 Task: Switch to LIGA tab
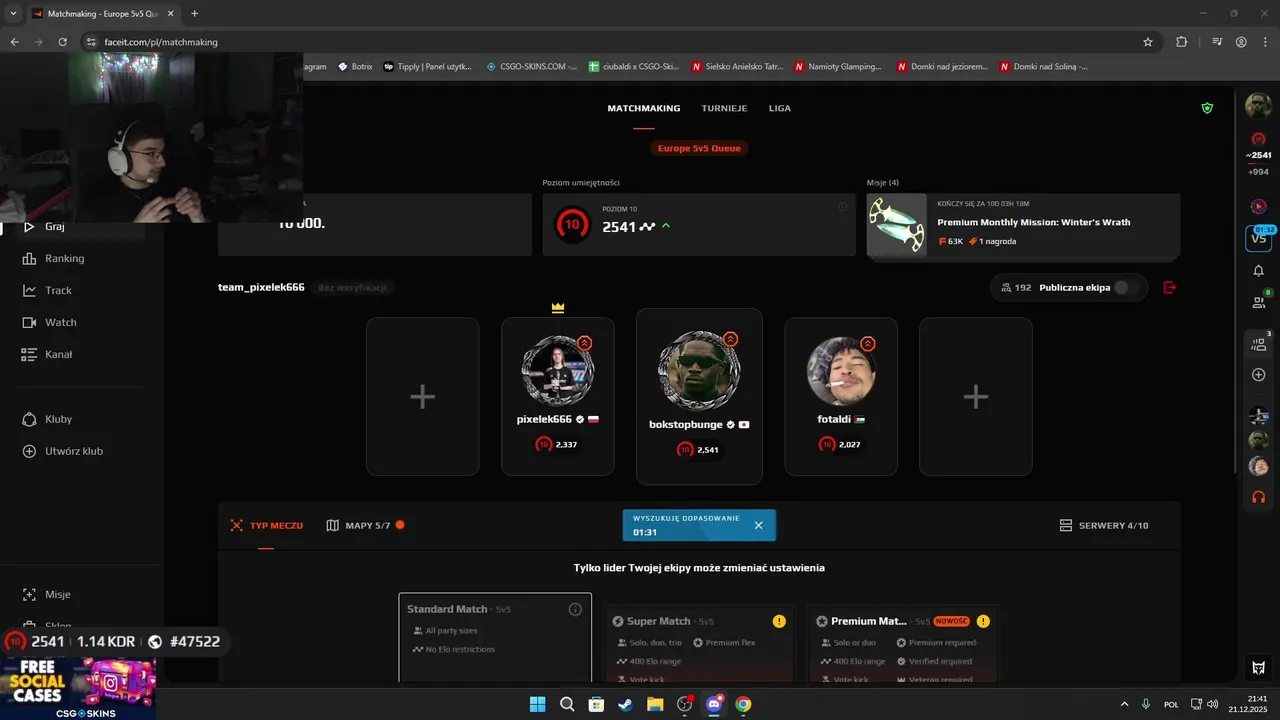pos(780,108)
